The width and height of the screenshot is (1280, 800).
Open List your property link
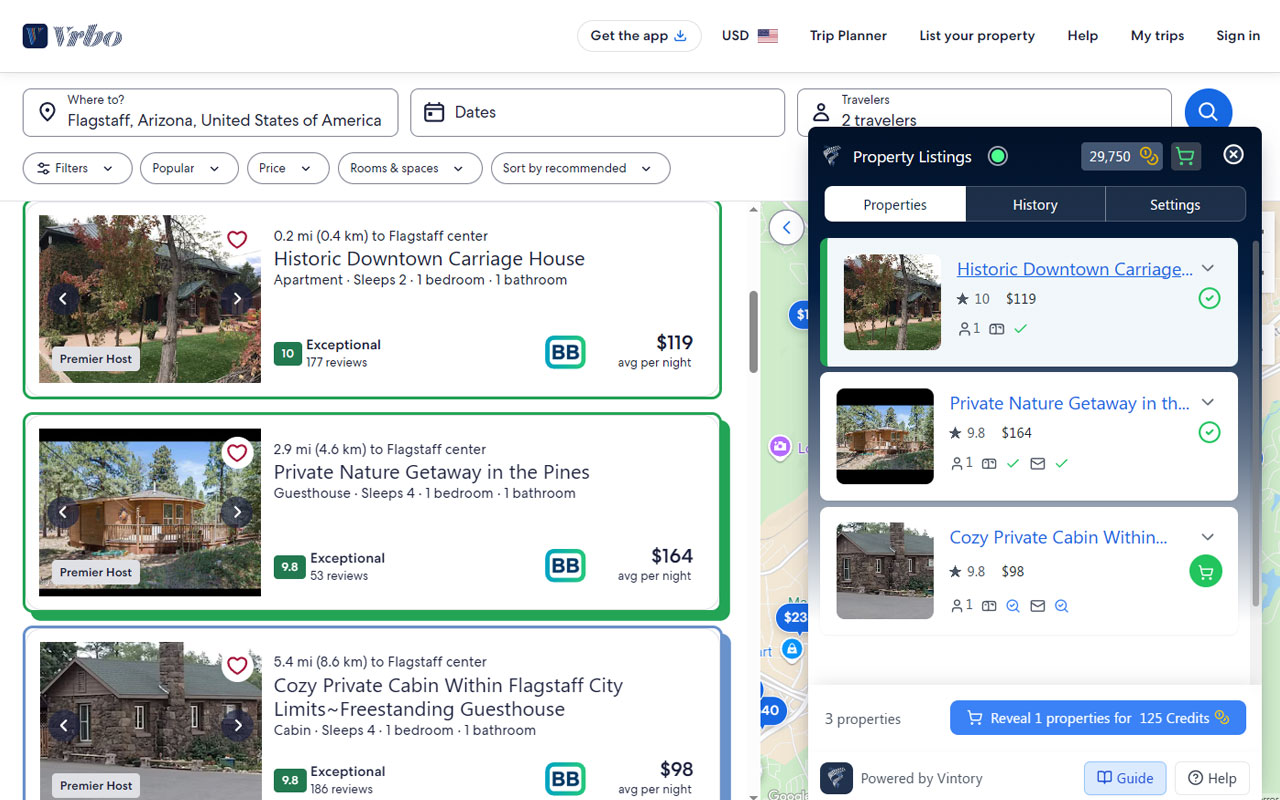click(x=977, y=36)
